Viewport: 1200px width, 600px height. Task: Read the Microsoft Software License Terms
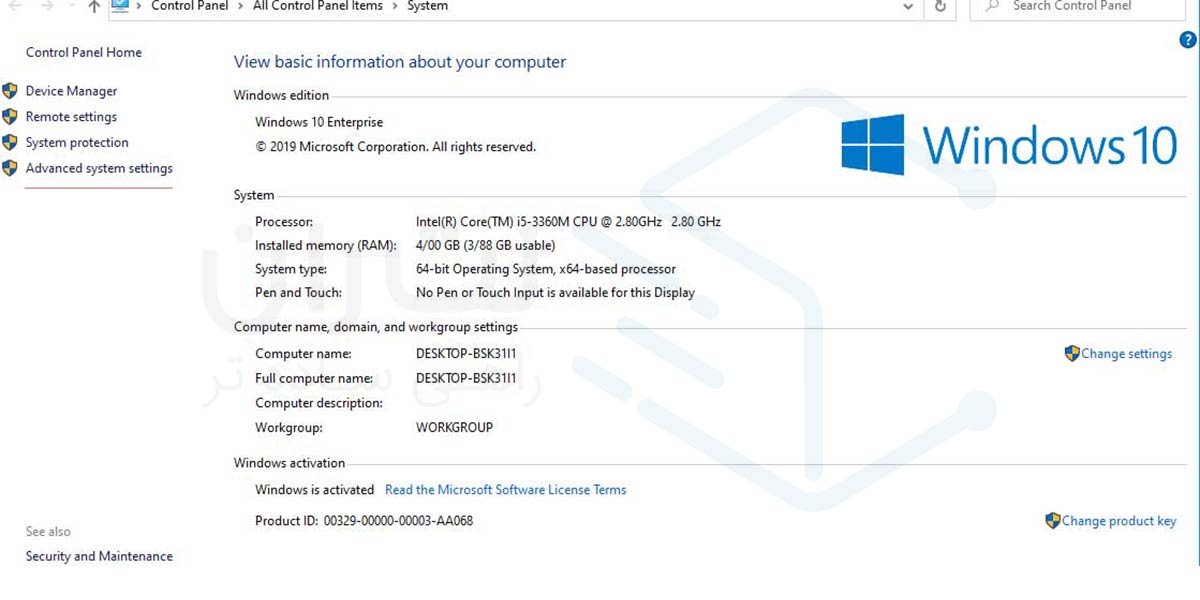click(505, 490)
